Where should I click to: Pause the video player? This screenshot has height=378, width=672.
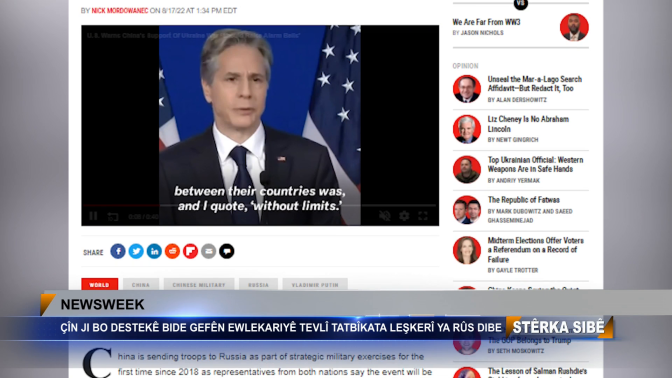click(x=93, y=216)
